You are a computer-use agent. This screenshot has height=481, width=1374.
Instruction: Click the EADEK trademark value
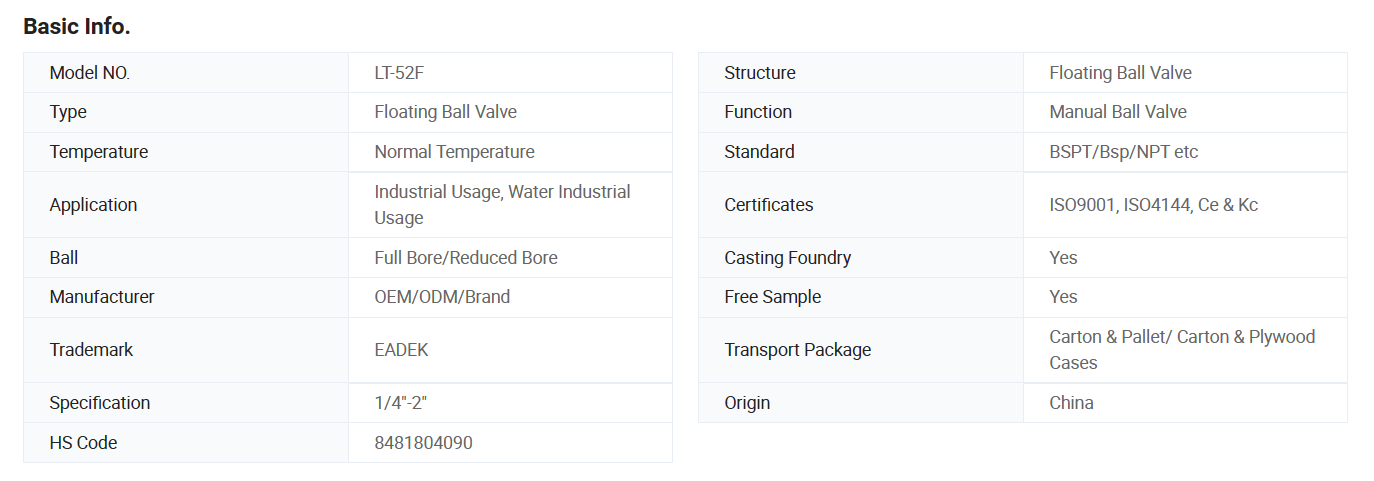(x=401, y=350)
